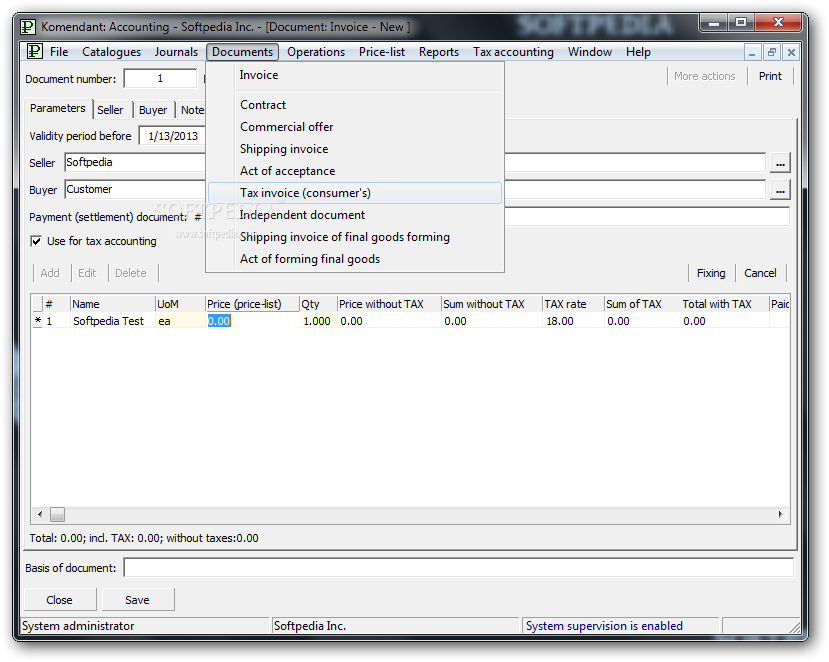Choose Contract from Documents menu
The image size is (829, 662).
click(355, 105)
